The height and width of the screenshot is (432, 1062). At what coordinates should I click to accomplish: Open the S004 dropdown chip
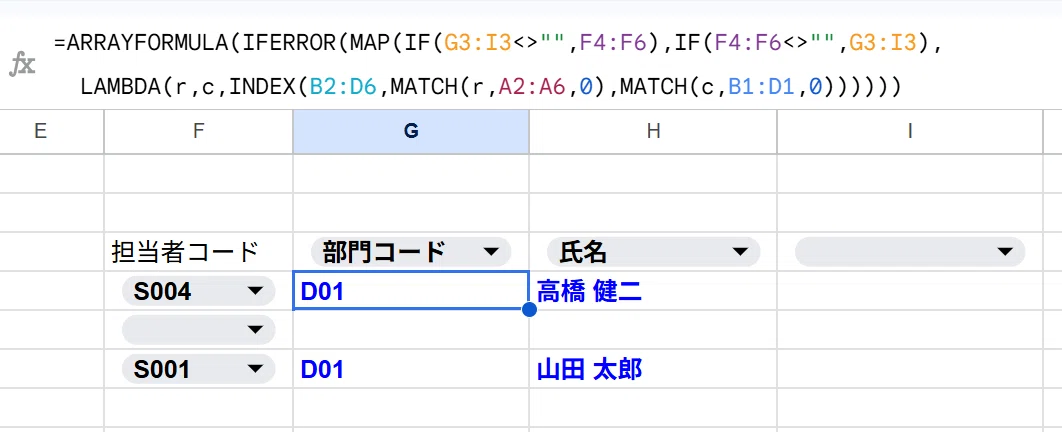198,291
